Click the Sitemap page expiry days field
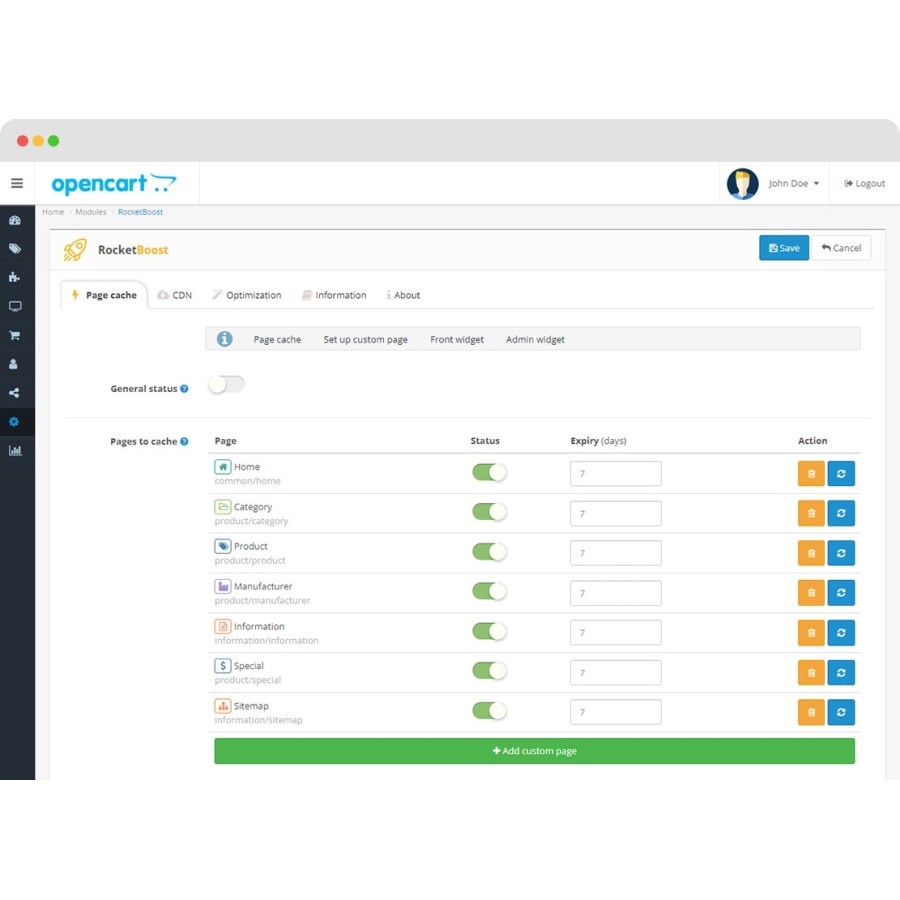The width and height of the screenshot is (900, 900). (615, 712)
